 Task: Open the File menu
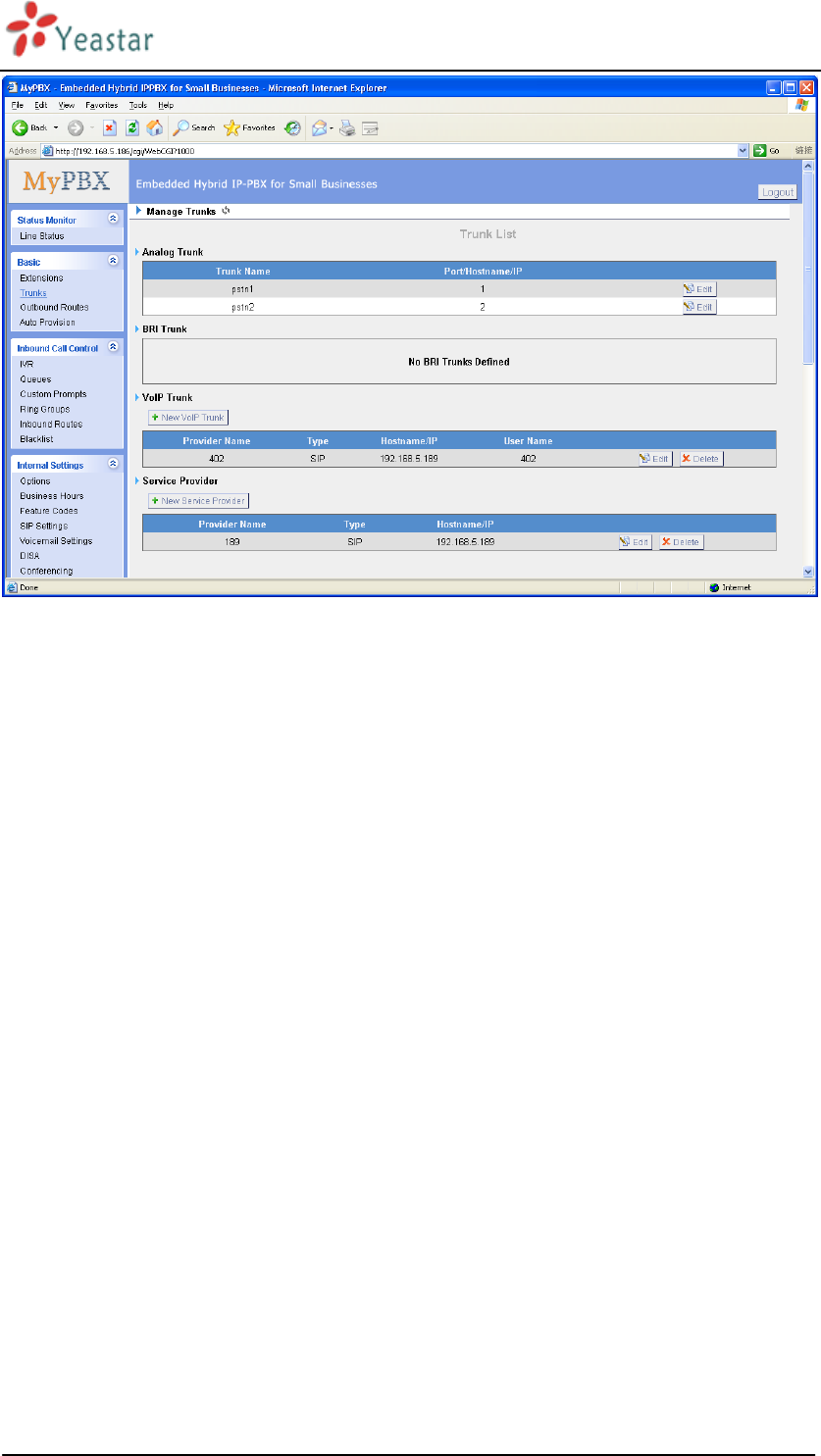tap(17, 105)
